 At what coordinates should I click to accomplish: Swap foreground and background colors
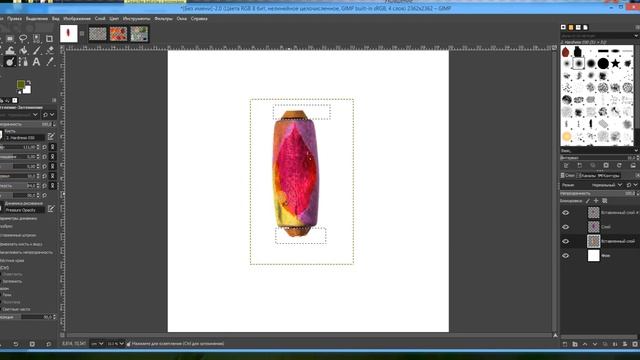tap(29, 82)
